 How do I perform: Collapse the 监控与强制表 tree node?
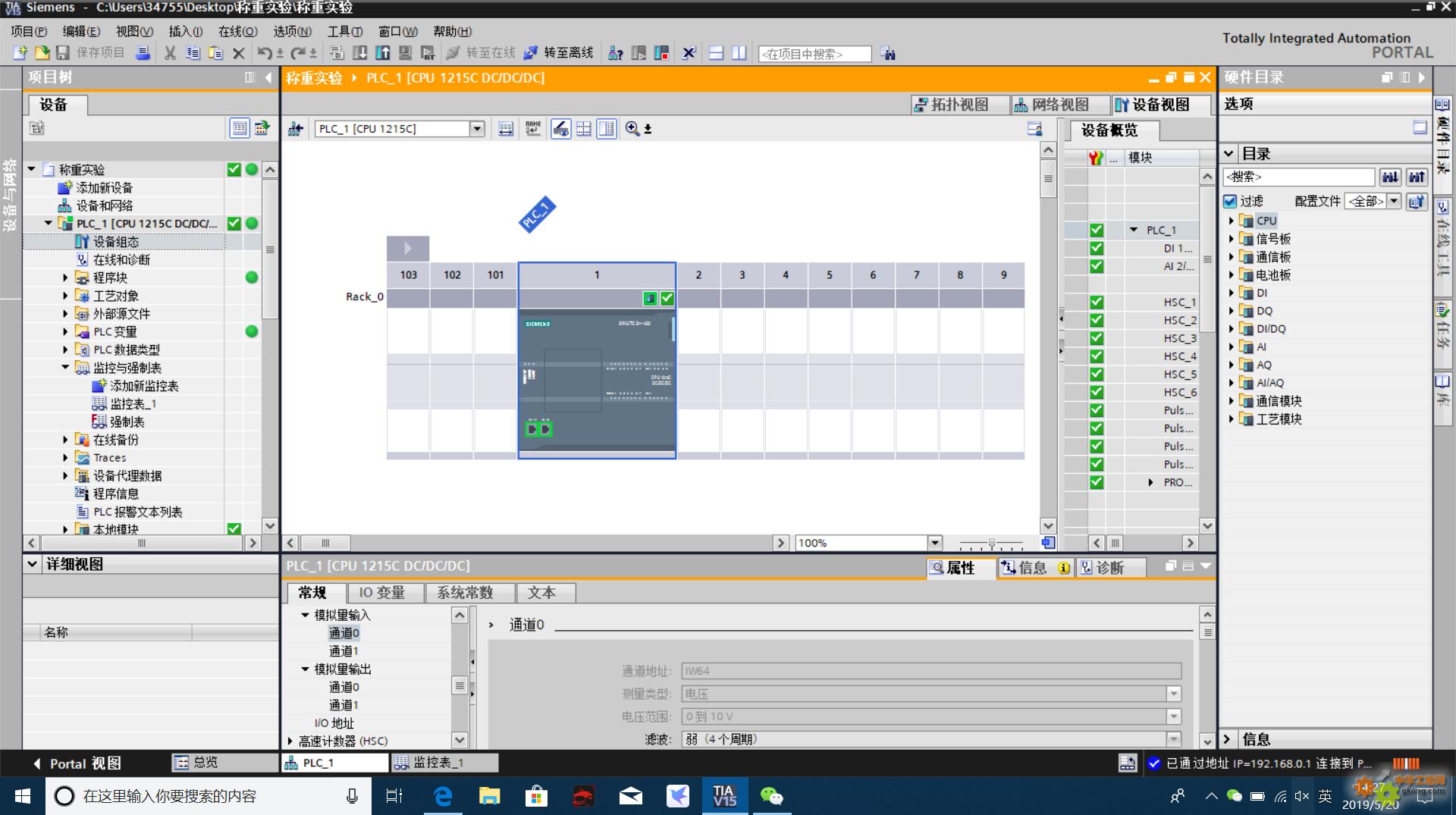[65, 368]
